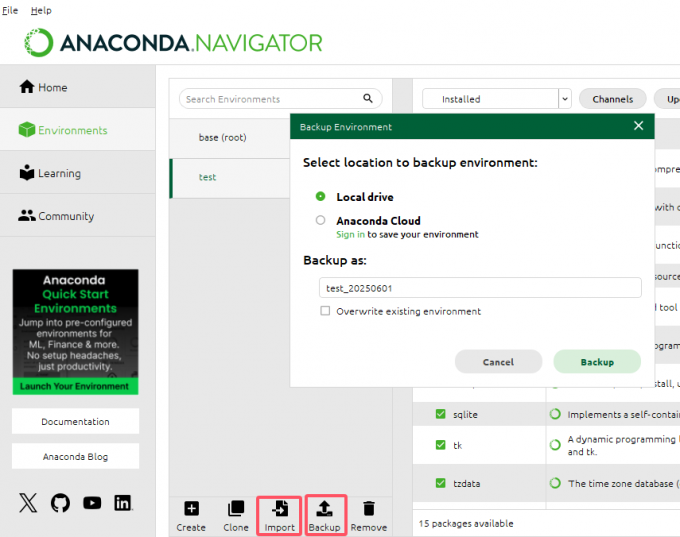Screen dimensions: 680x537
Task: Click the Learning book icon
Action: (27, 172)
